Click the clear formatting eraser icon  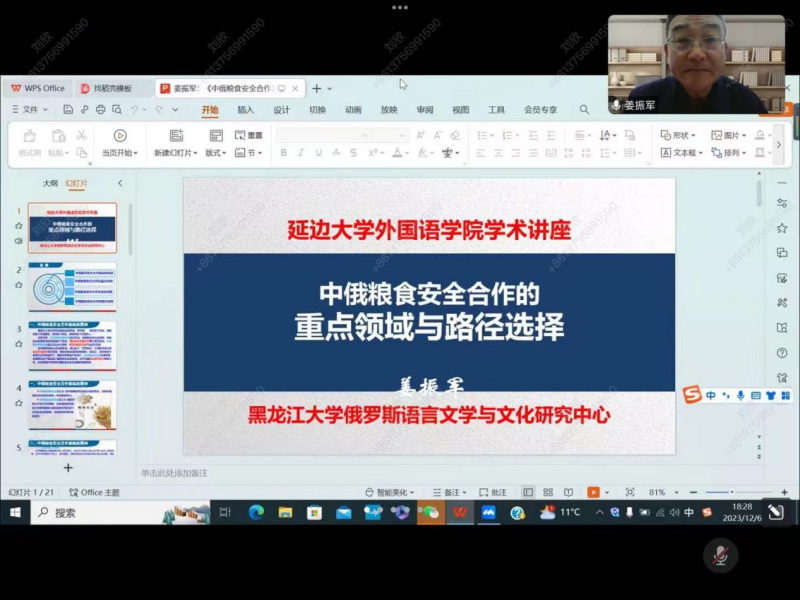[x=455, y=135]
